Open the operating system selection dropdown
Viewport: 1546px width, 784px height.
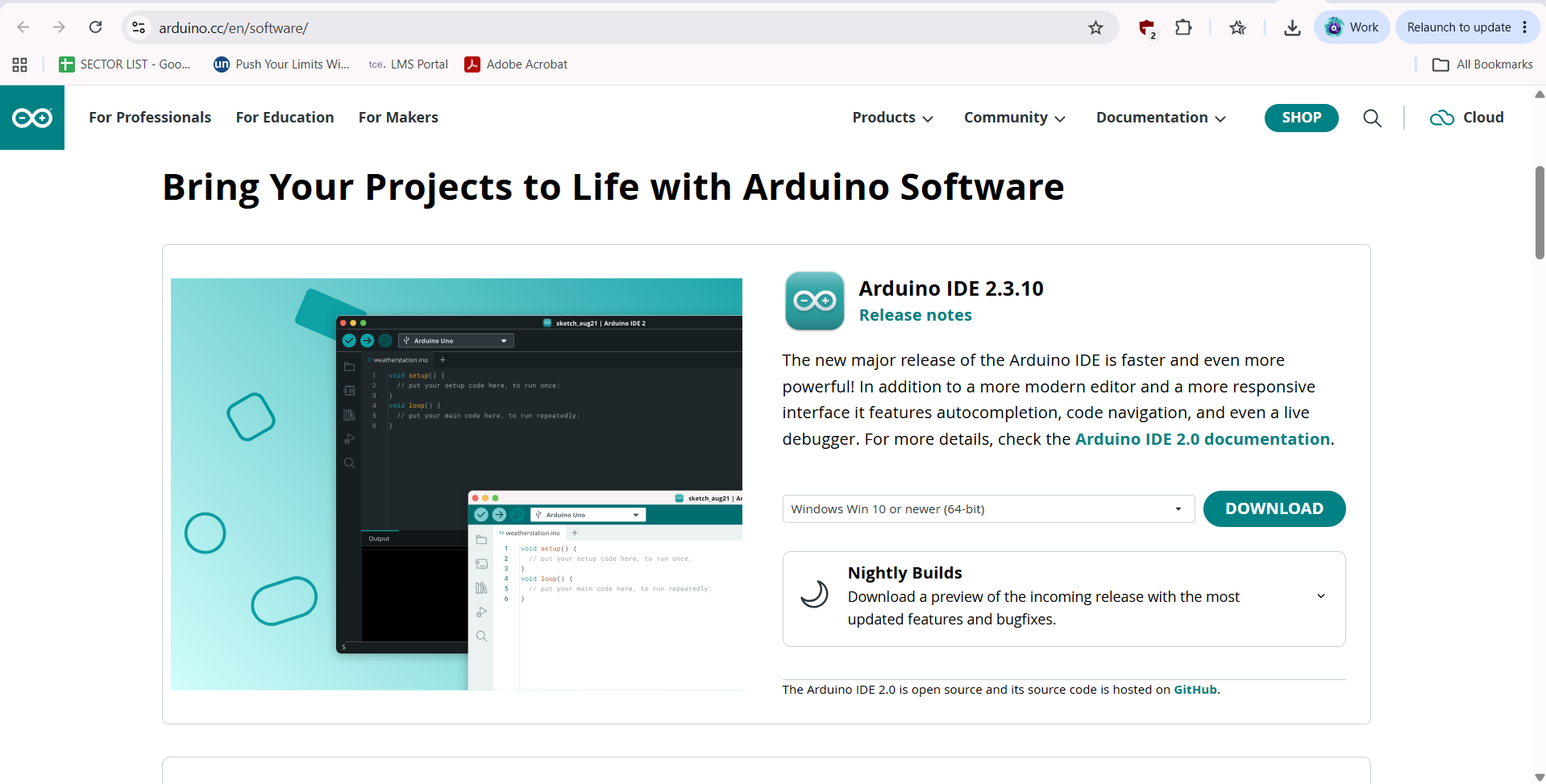[988, 509]
